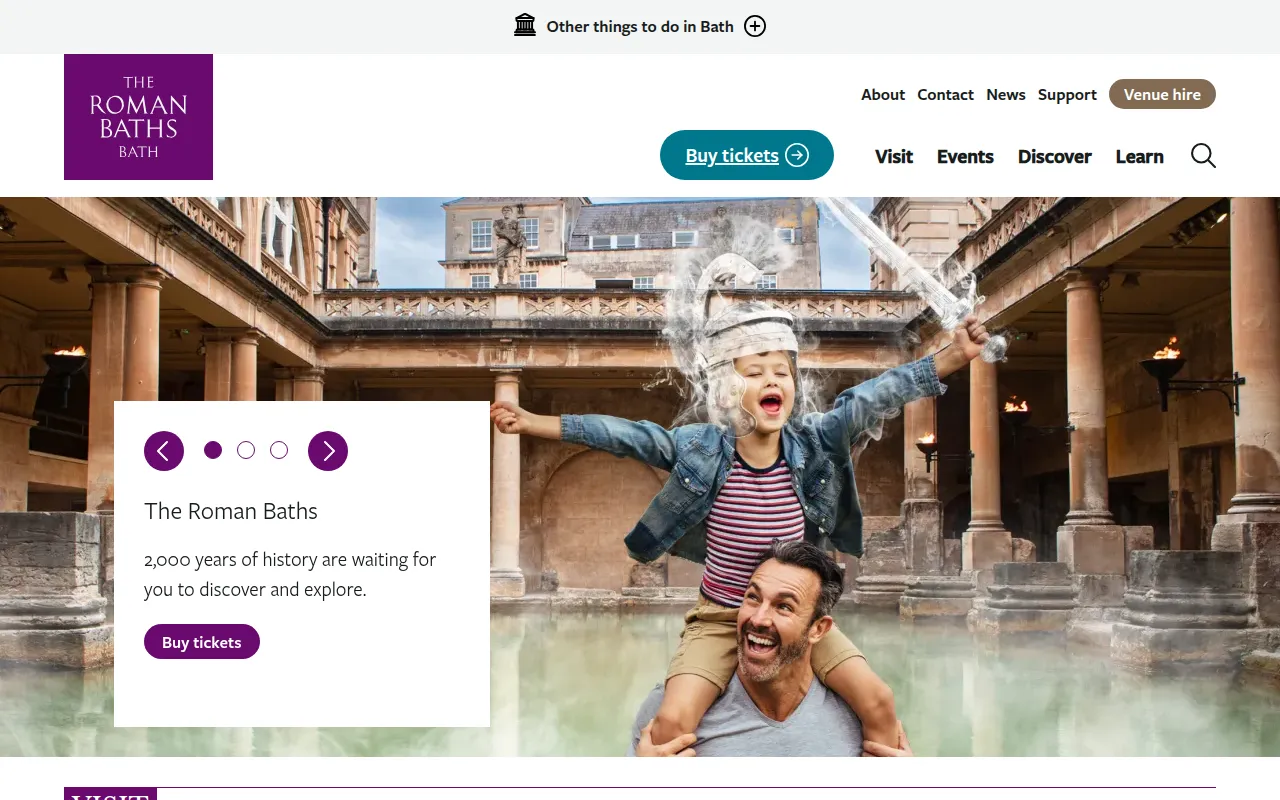Go to the Contact page
This screenshot has height=800, width=1280.
click(945, 94)
